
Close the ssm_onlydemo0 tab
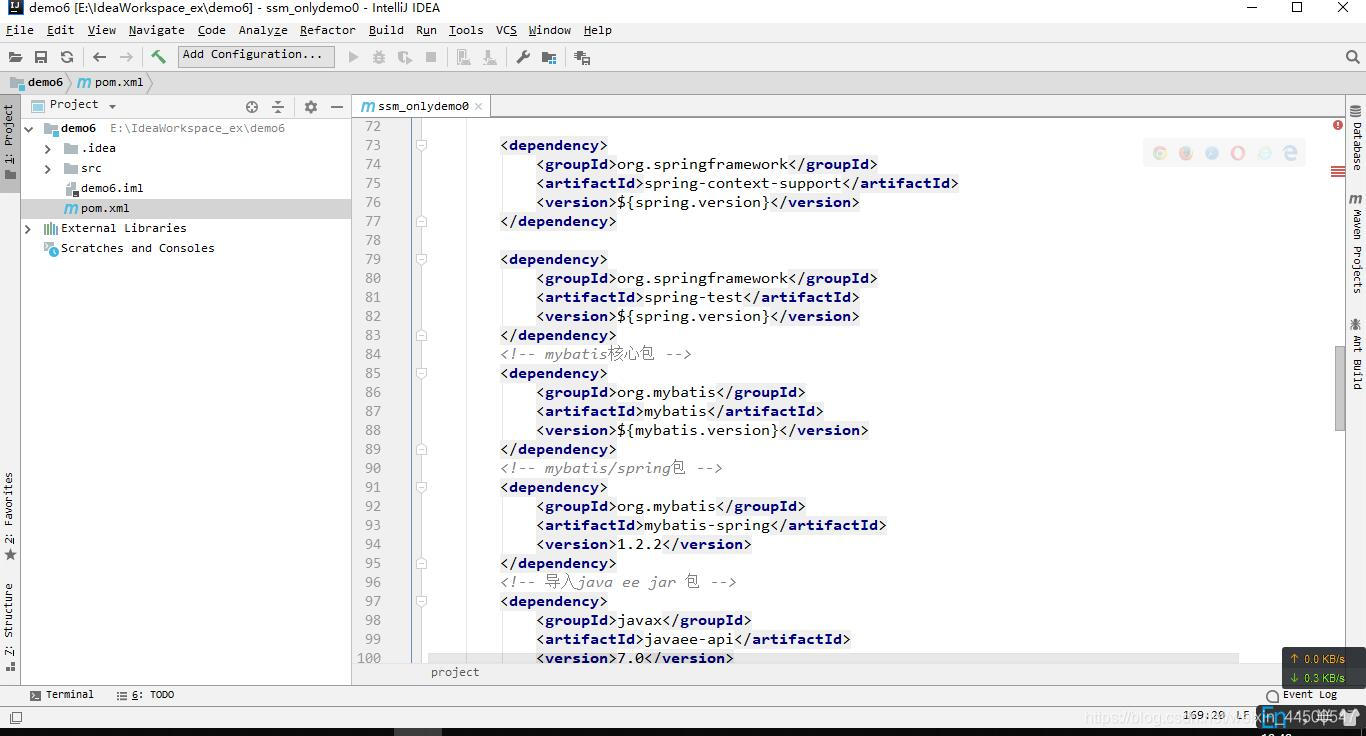479,106
